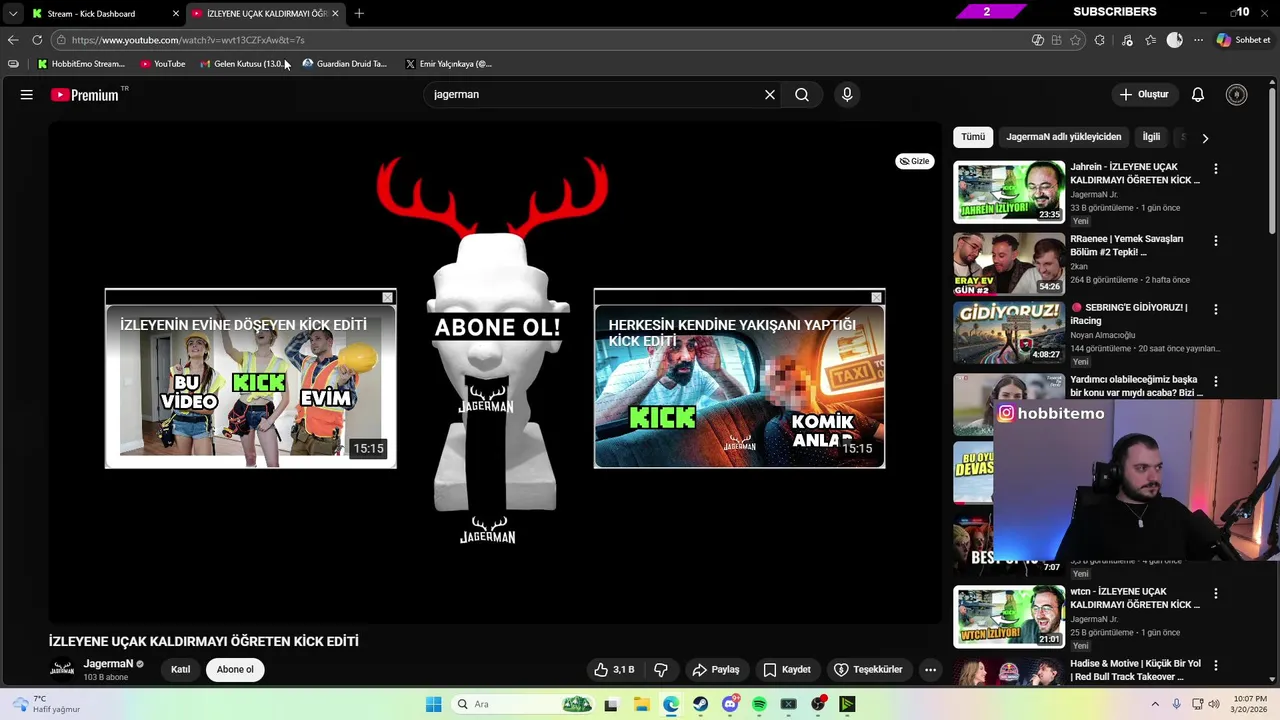Clear the jagerman search text
Image resolution: width=1280 pixels, height=720 pixels.
tap(770, 94)
